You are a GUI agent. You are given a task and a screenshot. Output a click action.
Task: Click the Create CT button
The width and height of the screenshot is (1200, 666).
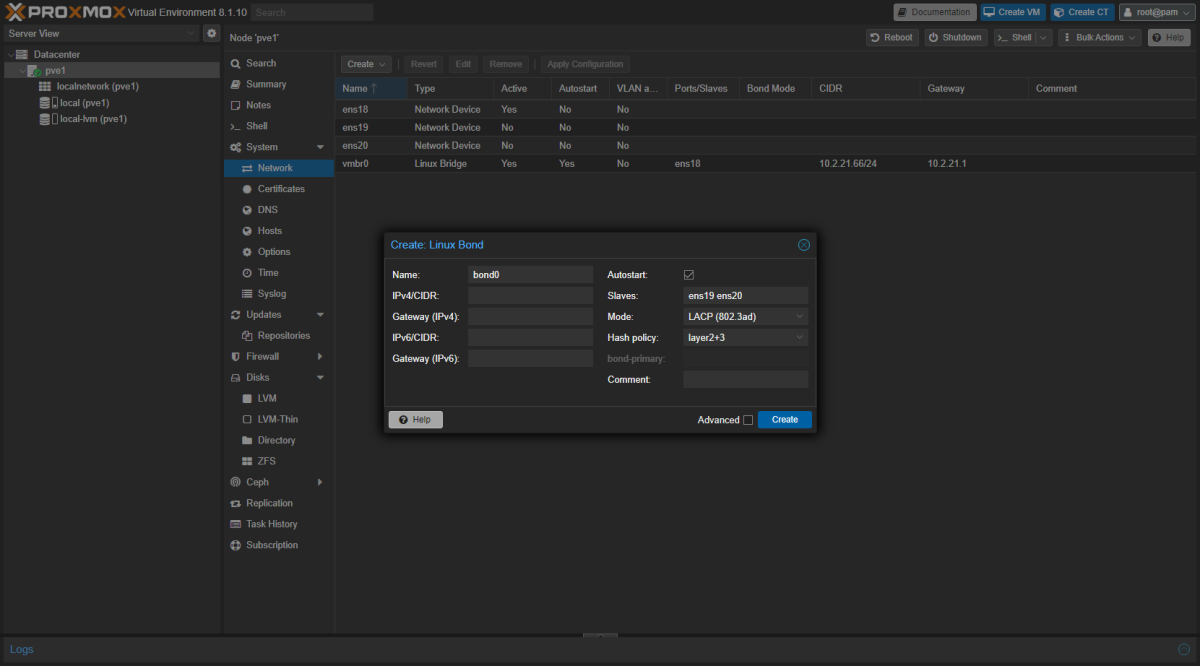point(1081,12)
